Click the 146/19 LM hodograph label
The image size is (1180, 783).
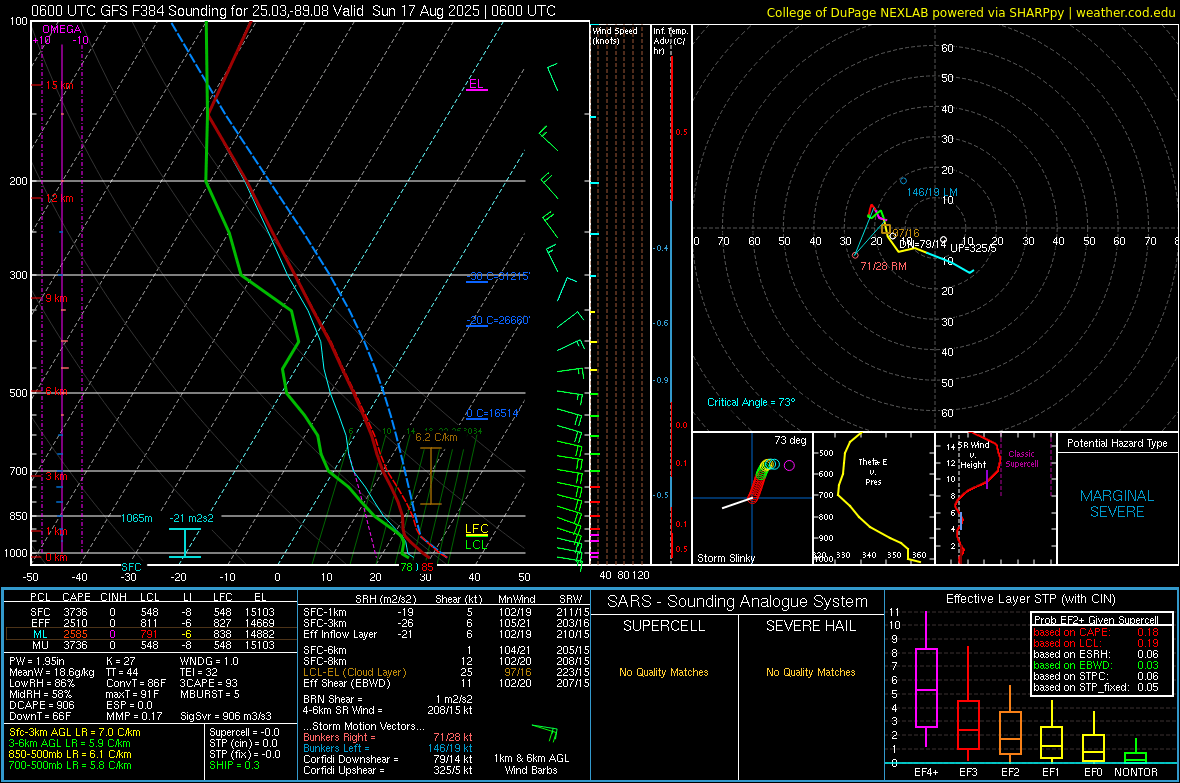click(932, 192)
